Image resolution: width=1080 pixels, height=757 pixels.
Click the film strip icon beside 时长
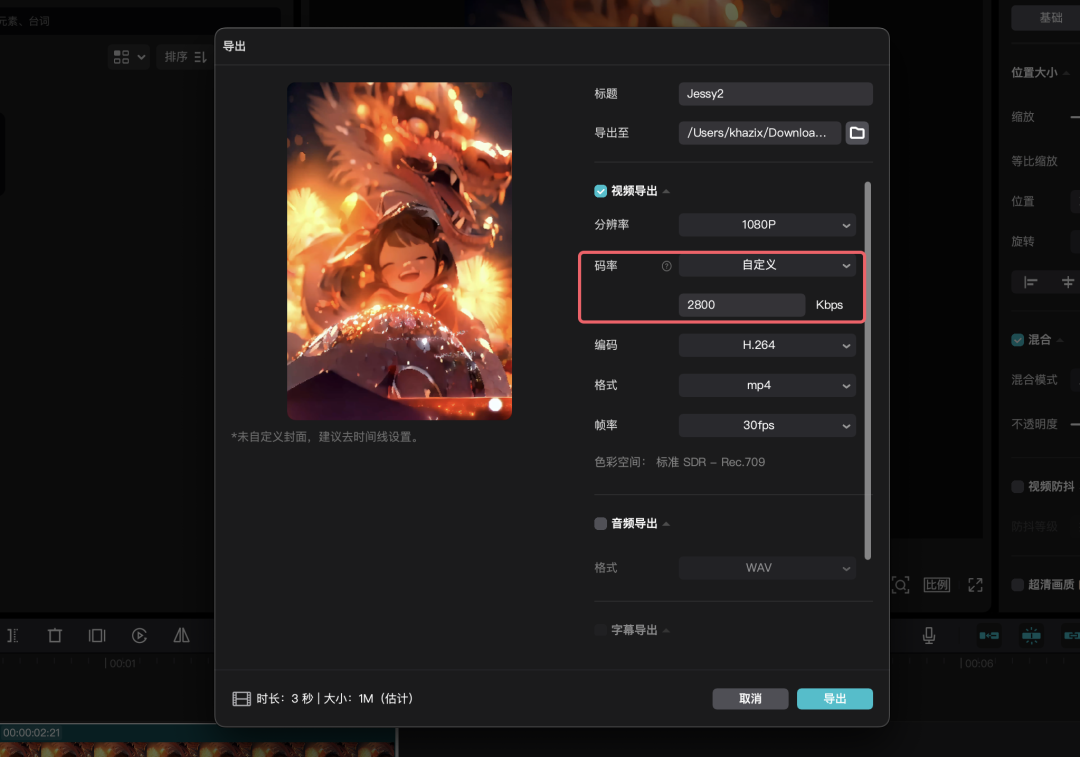(241, 699)
